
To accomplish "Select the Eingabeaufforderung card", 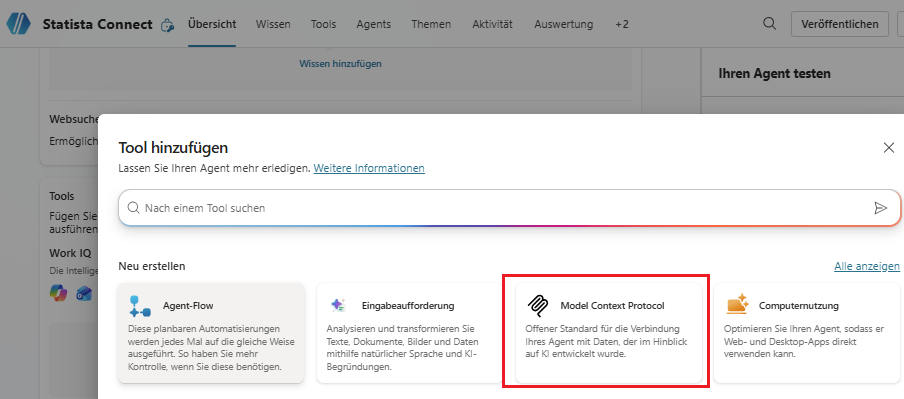I will (x=409, y=333).
